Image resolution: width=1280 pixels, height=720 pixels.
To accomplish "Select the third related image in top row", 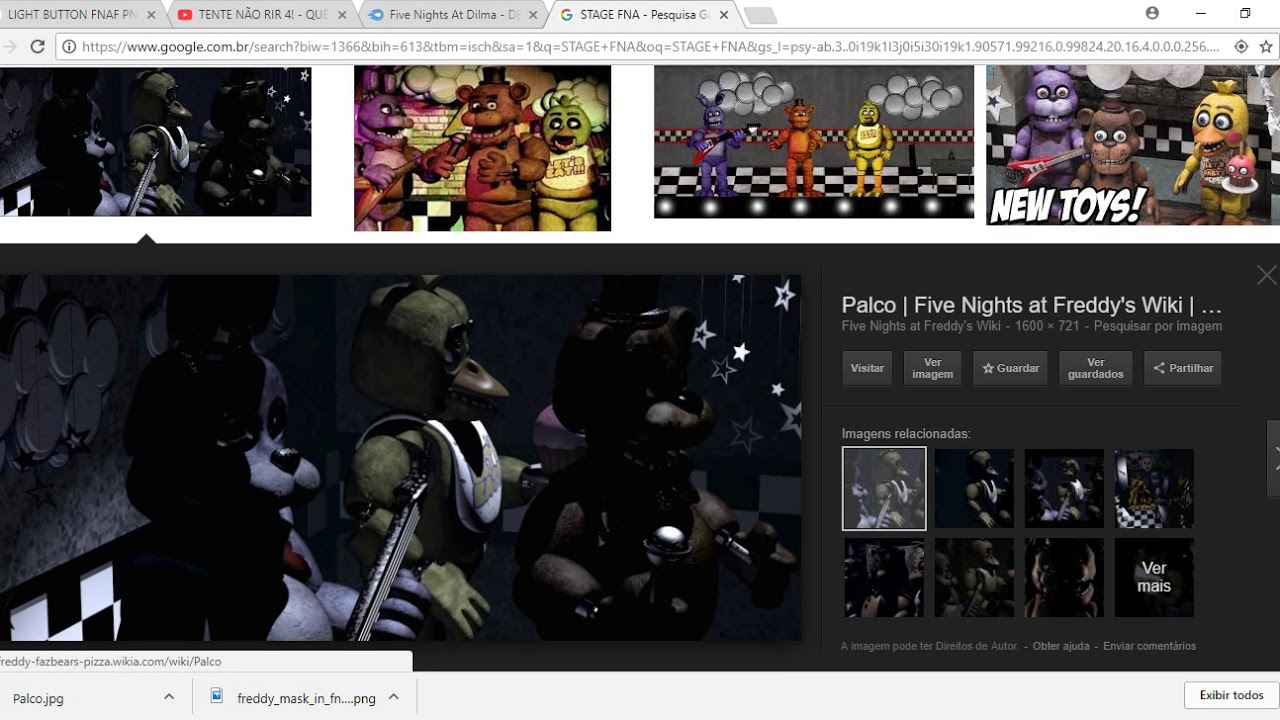I will [1064, 488].
